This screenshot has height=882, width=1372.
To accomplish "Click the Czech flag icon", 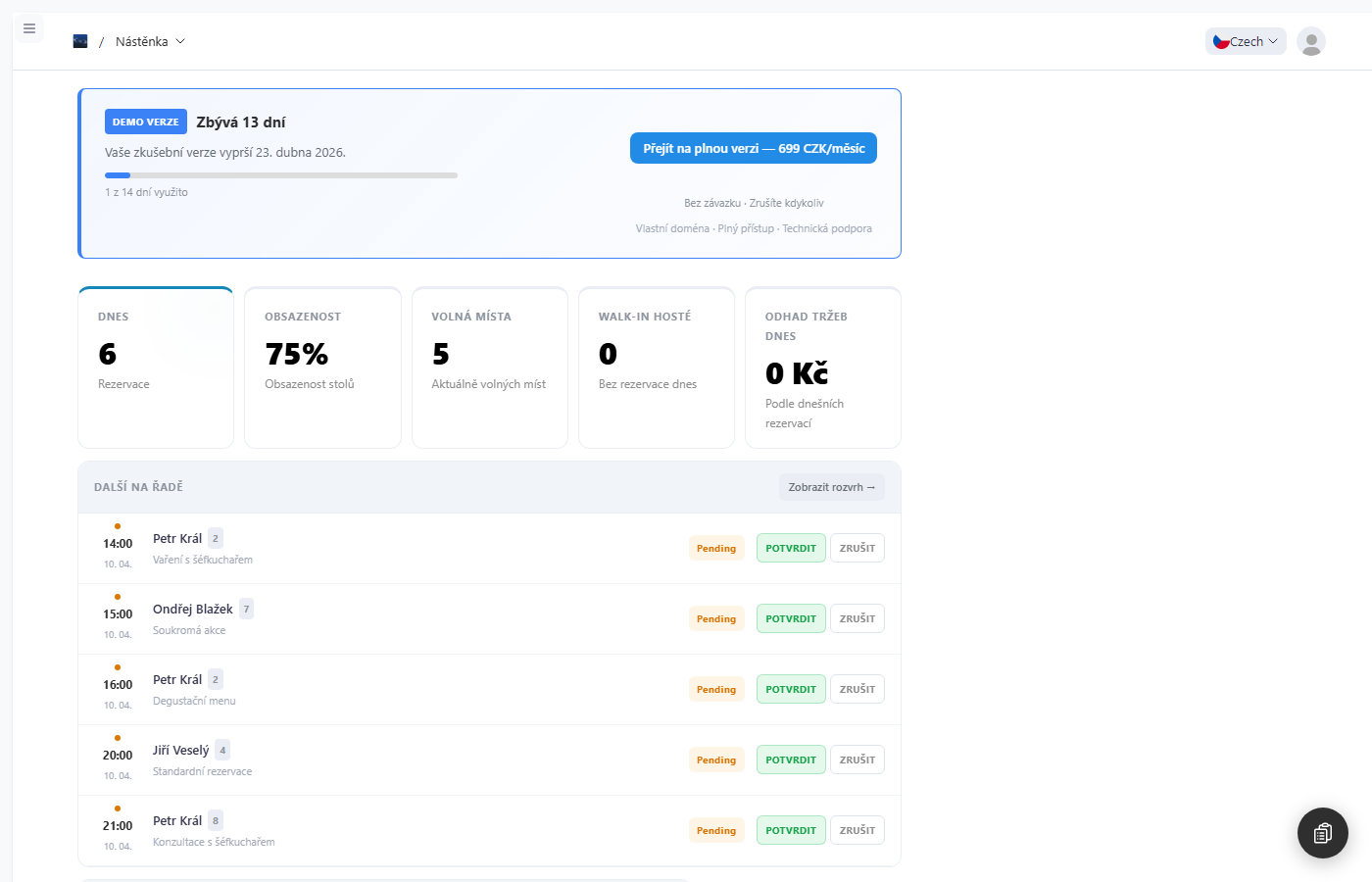I will tap(1221, 41).
